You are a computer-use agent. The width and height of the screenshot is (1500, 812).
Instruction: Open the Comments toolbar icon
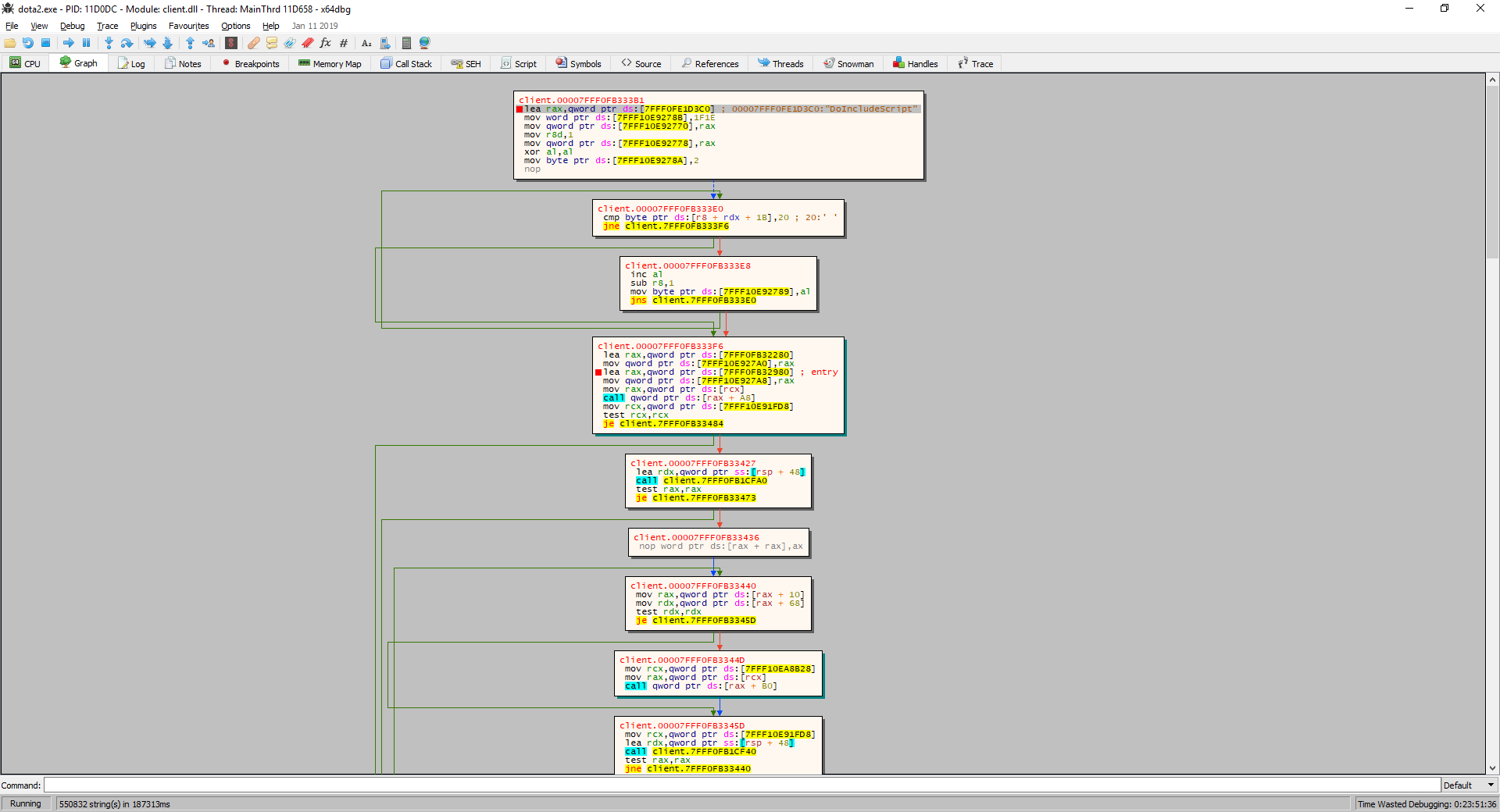[x=272, y=43]
